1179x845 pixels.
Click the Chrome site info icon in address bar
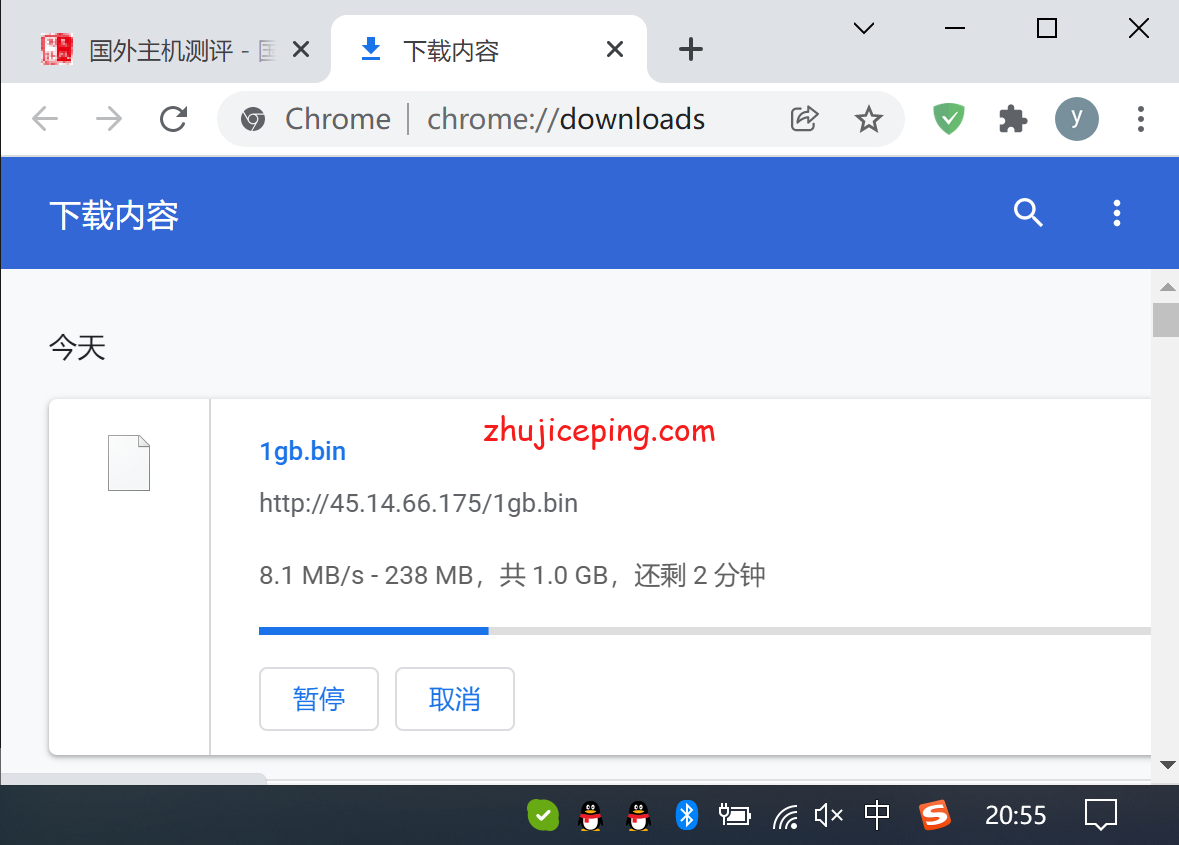point(253,119)
